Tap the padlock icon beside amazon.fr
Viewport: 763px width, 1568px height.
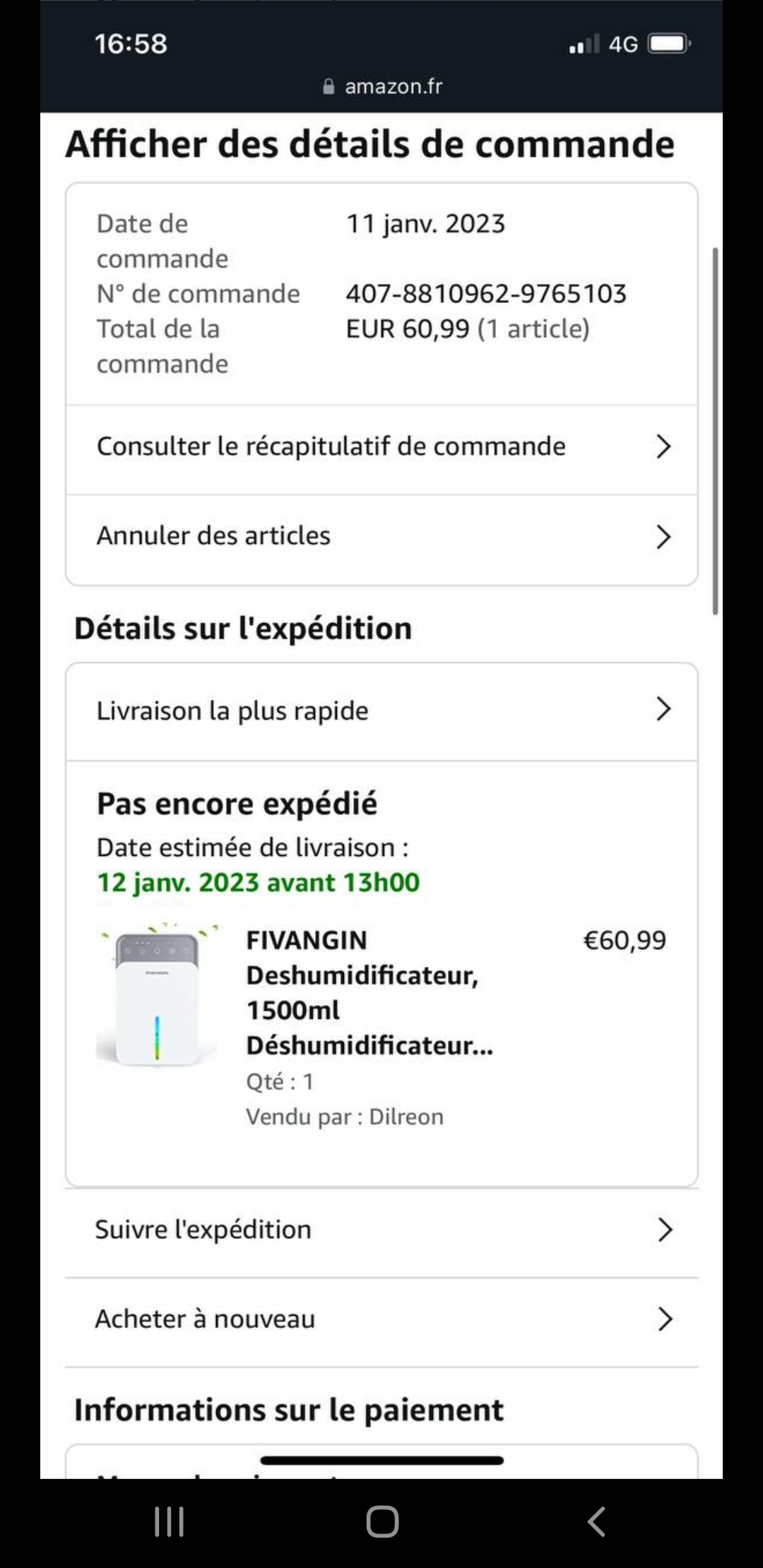pos(328,86)
